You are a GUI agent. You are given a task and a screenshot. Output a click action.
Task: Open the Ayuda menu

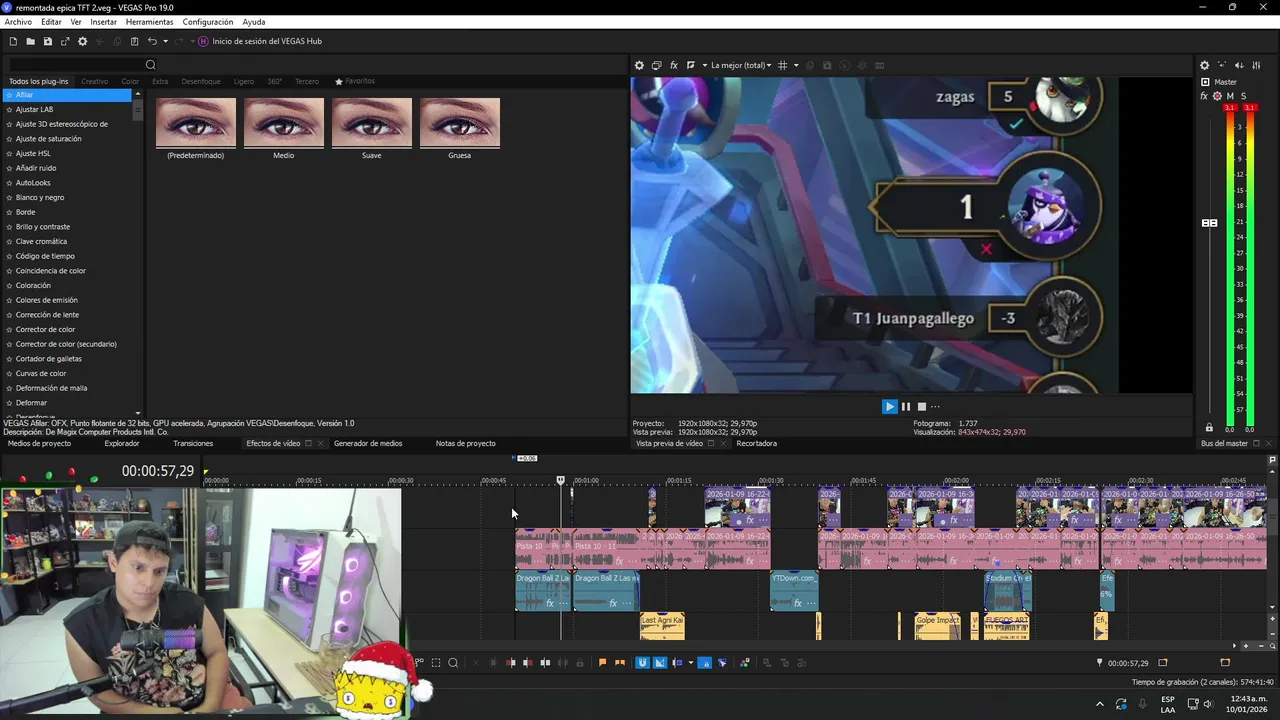click(254, 22)
